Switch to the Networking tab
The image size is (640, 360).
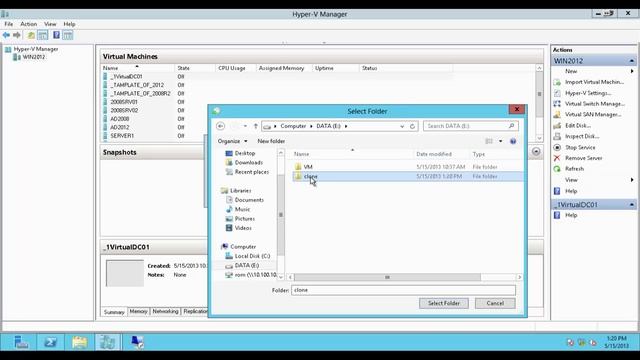[x=165, y=311]
